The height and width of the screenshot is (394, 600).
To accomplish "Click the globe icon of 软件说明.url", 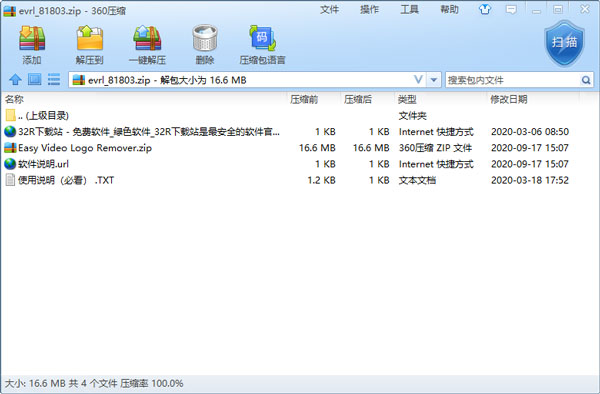I will coord(10,164).
